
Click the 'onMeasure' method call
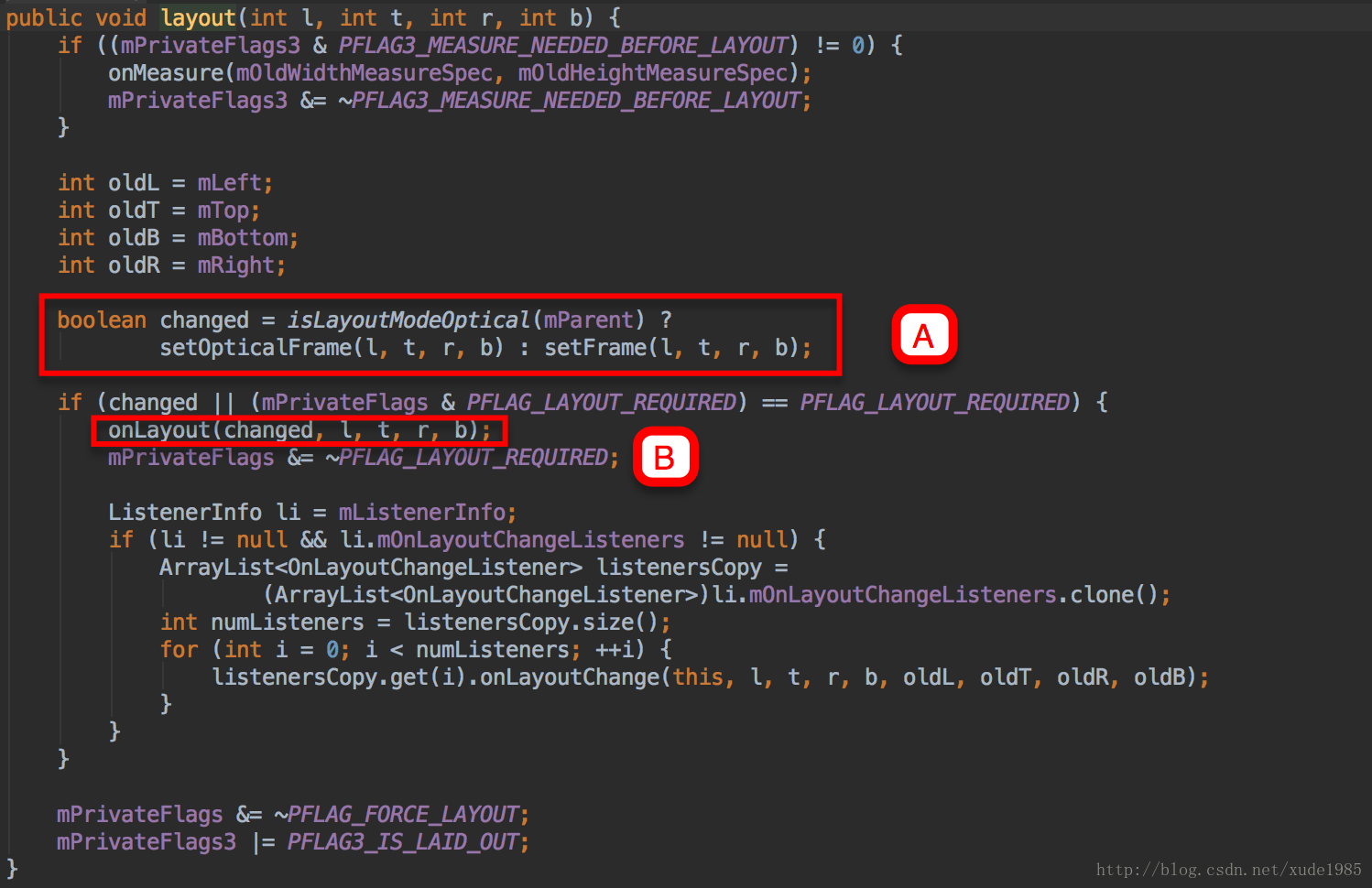click(166, 73)
